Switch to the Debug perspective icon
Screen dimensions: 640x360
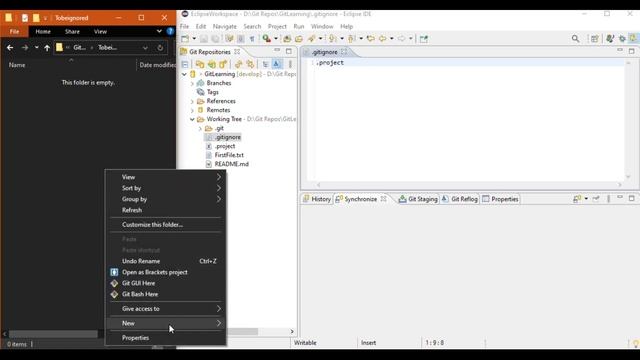(622, 39)
